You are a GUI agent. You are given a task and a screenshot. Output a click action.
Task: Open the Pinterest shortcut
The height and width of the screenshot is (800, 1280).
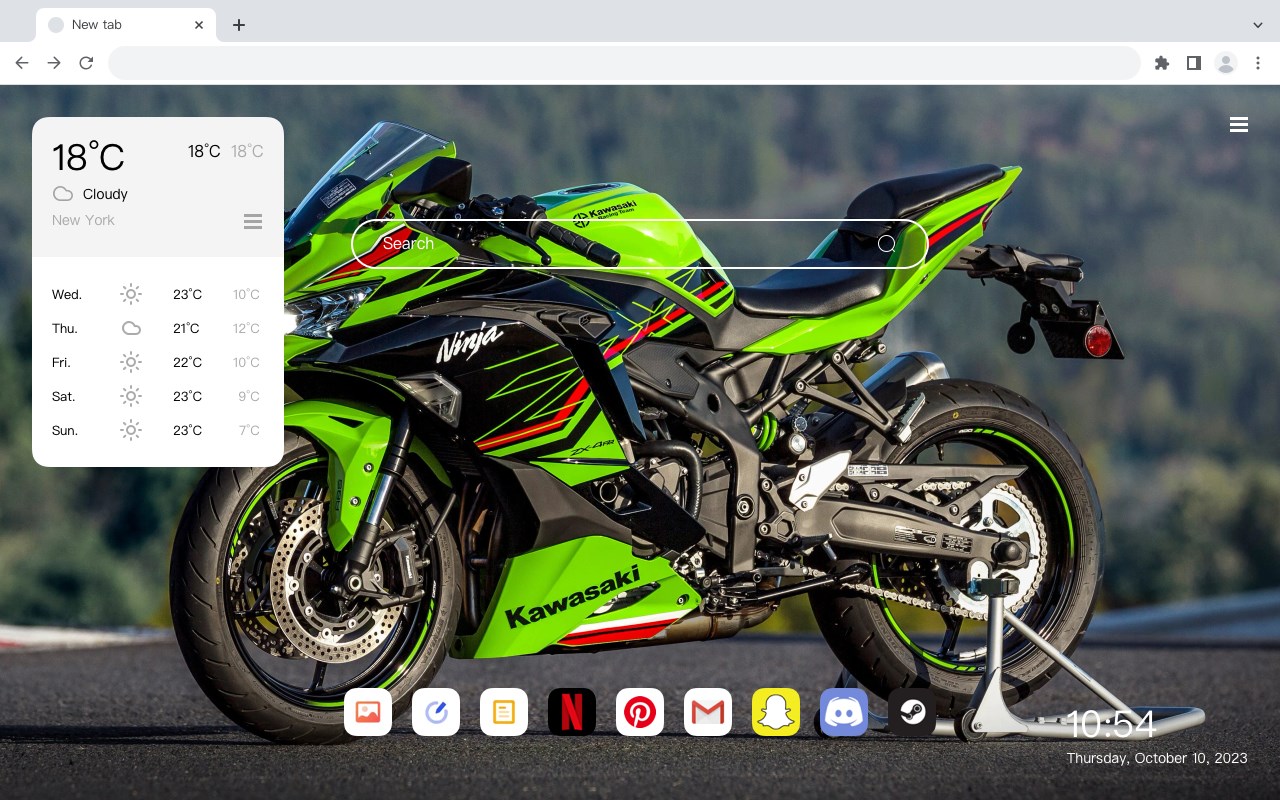coord(640,712)
